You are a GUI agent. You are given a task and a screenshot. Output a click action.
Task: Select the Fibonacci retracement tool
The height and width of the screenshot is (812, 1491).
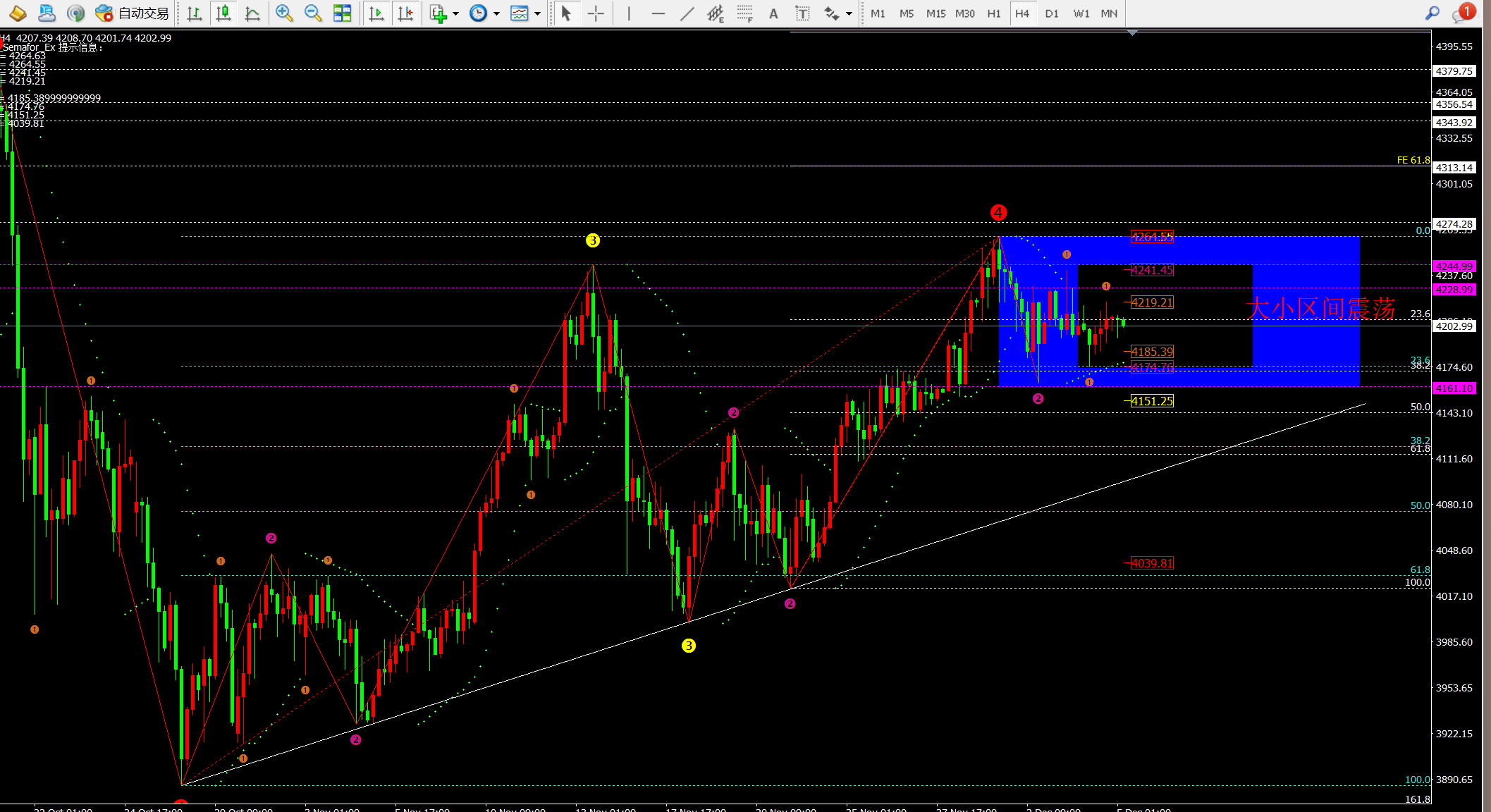[x=744, y=13]
